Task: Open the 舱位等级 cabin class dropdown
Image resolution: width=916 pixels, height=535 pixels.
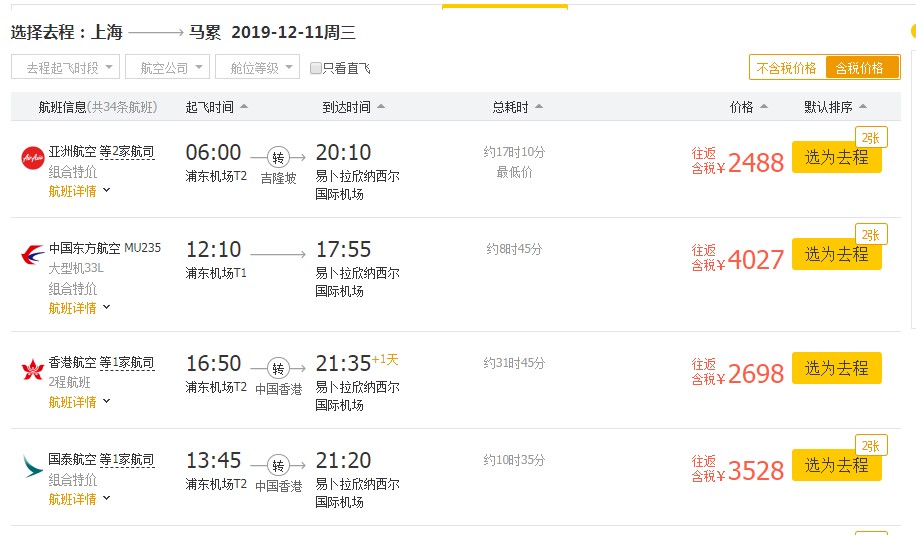Action: (257, 68)
